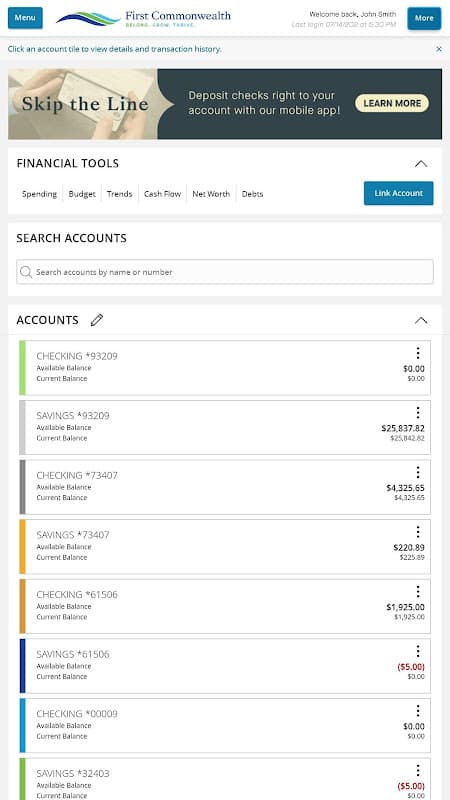Click the $1,925.00 available balance
Screen dimensions: 450x800
pos(405,607)
